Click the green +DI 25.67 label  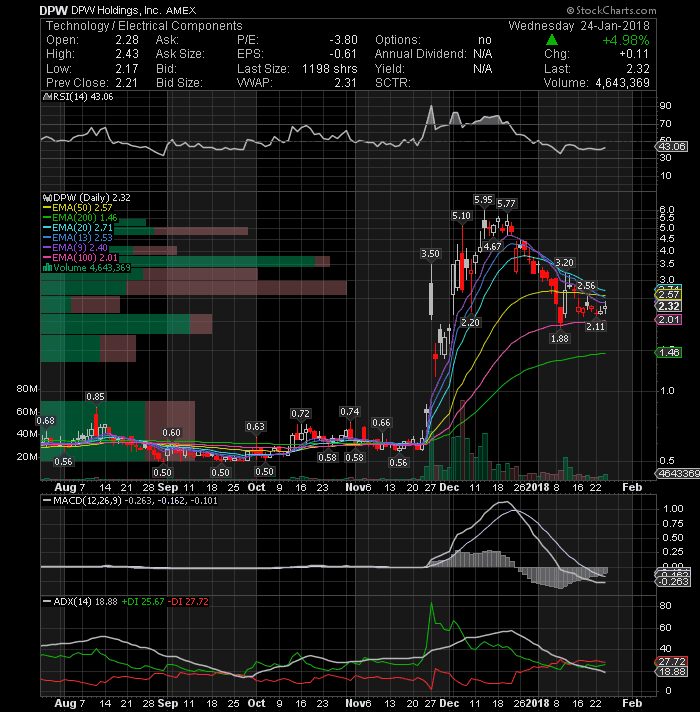click(143, 602)
